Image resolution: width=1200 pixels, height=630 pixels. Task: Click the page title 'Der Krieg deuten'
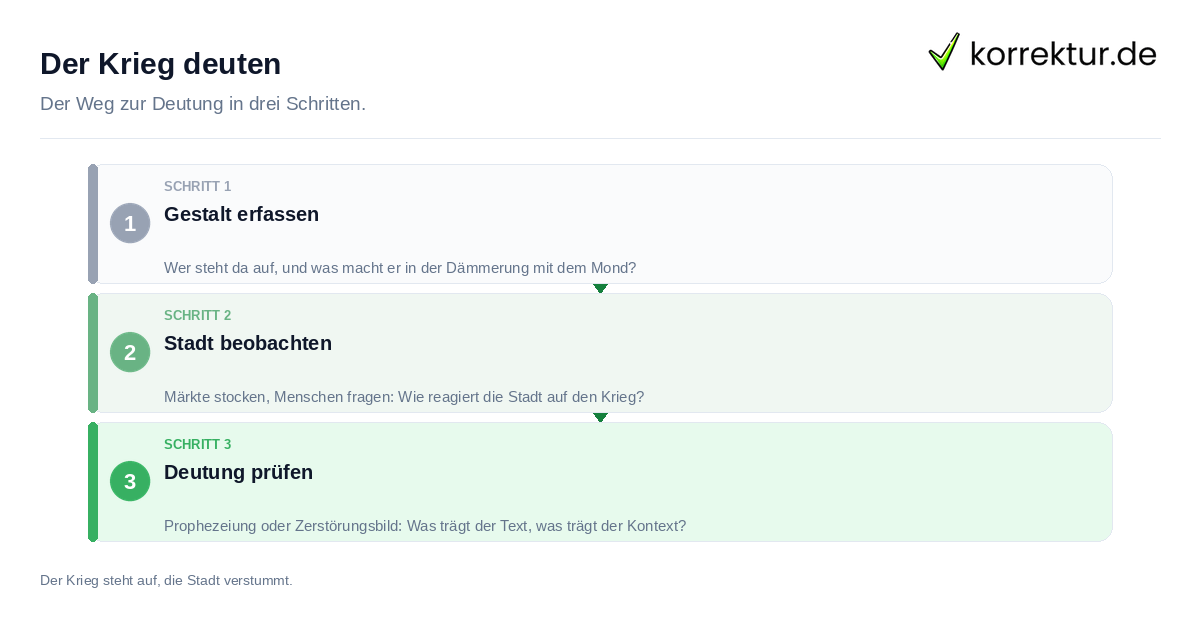[160, 64]
